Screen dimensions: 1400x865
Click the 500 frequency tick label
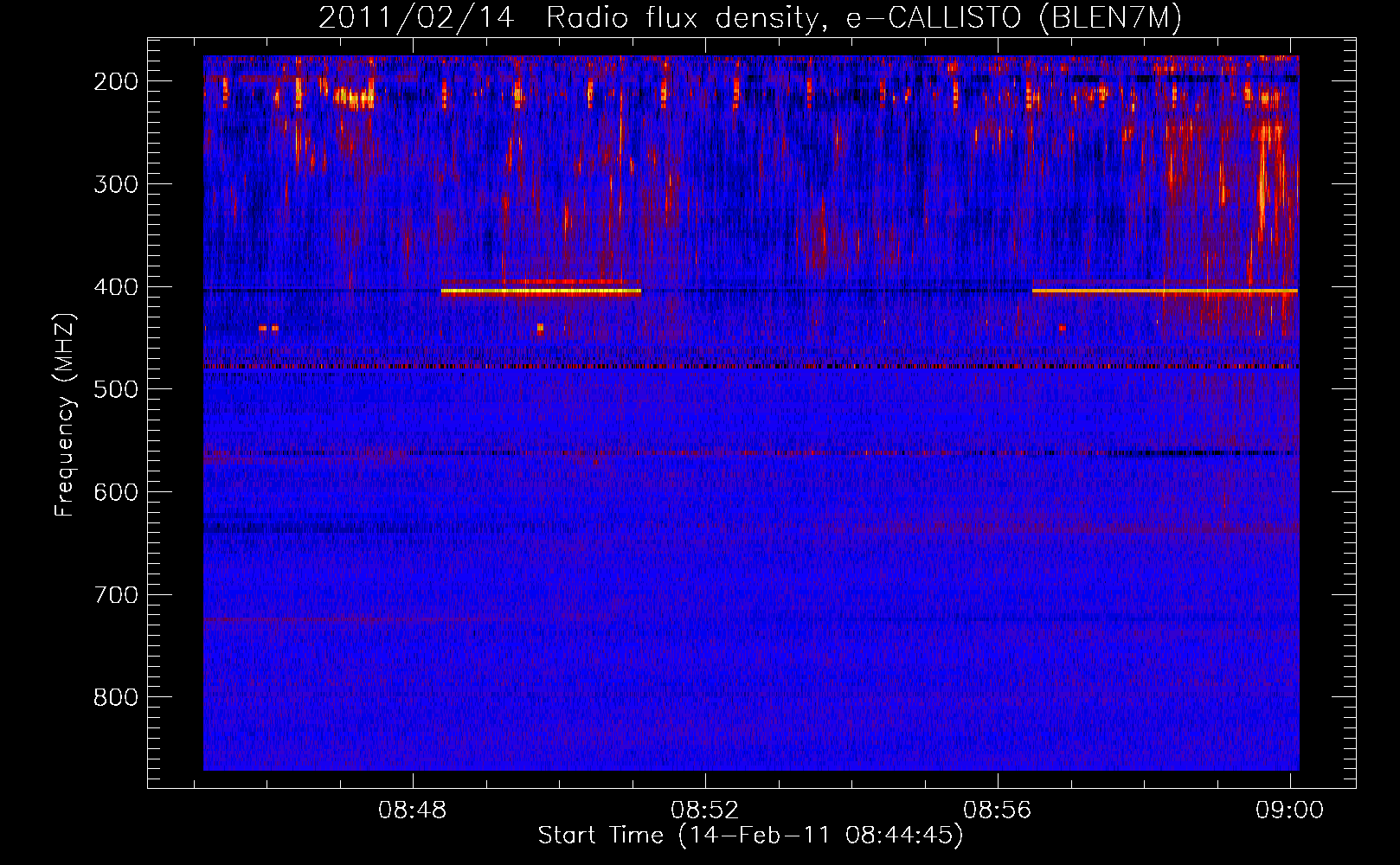coord(116,389)
